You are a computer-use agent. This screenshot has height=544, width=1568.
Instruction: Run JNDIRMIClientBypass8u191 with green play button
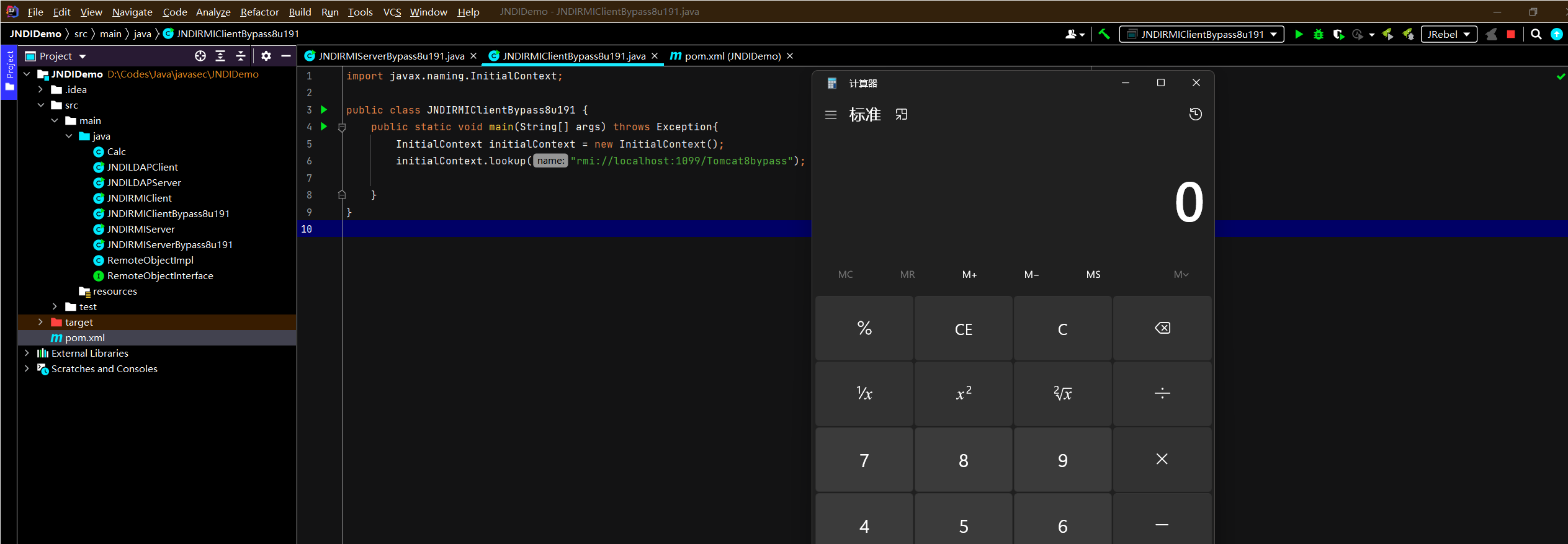pyautogui.click(x=1299, y=34)
